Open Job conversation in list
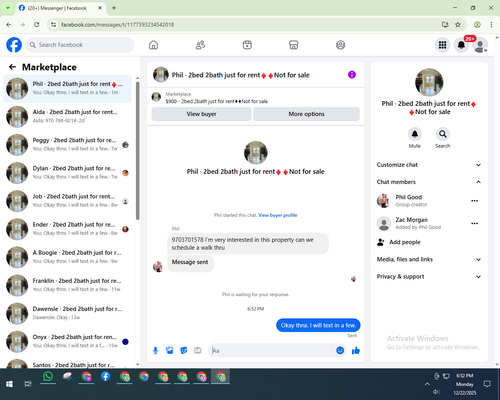Viewport: 500px width, 400px height. 67,201
